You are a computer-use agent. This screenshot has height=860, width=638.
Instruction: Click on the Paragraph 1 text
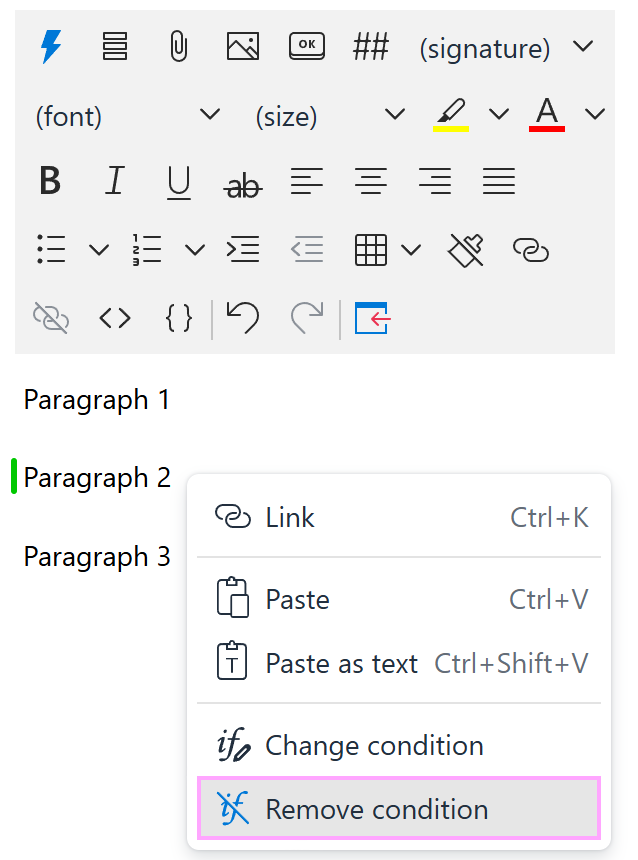pyautogui.click(x=96, y=400)
